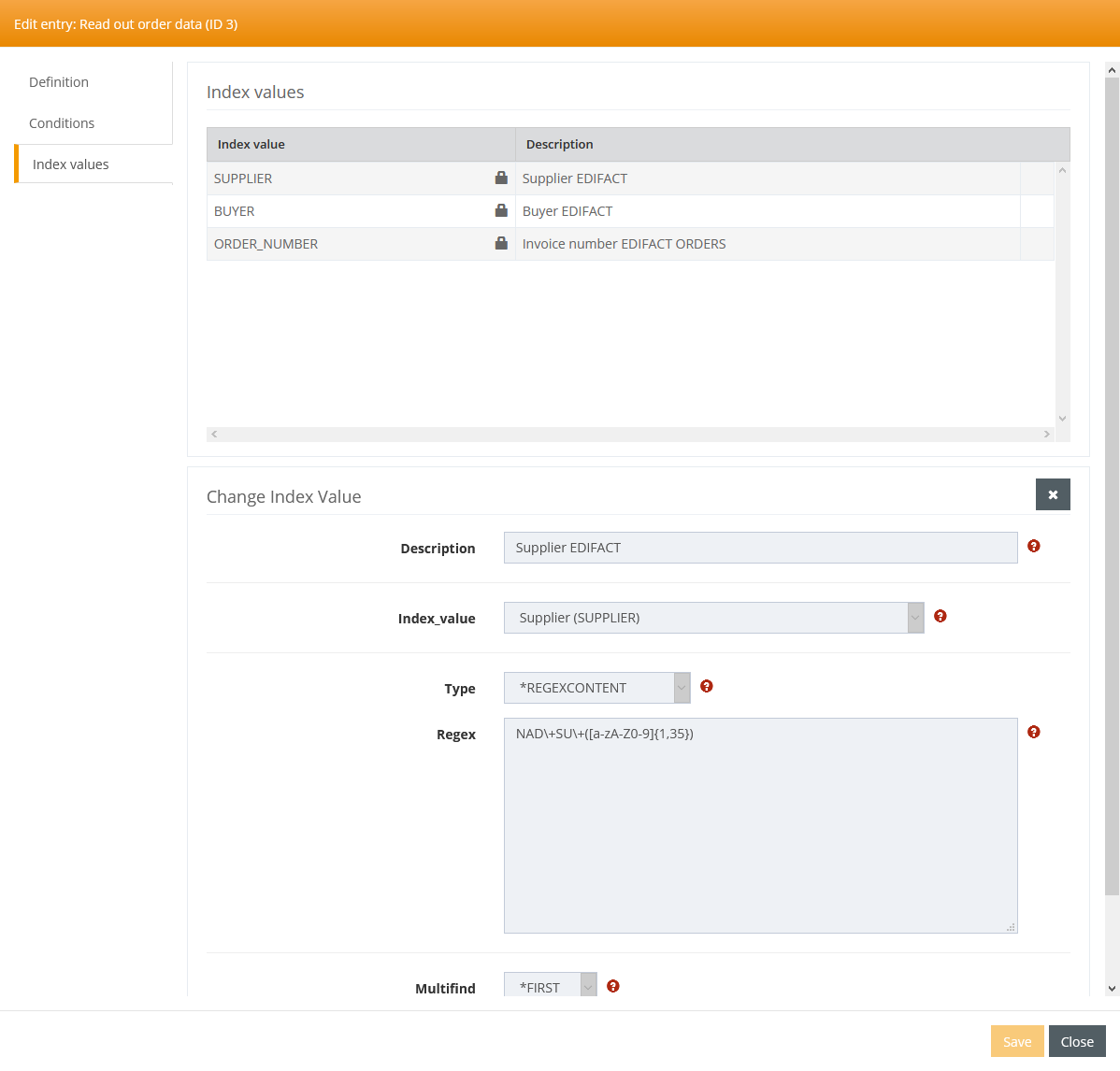Open the Conditions tab
Screen dimensions: 1120x1071
point(62,123)
